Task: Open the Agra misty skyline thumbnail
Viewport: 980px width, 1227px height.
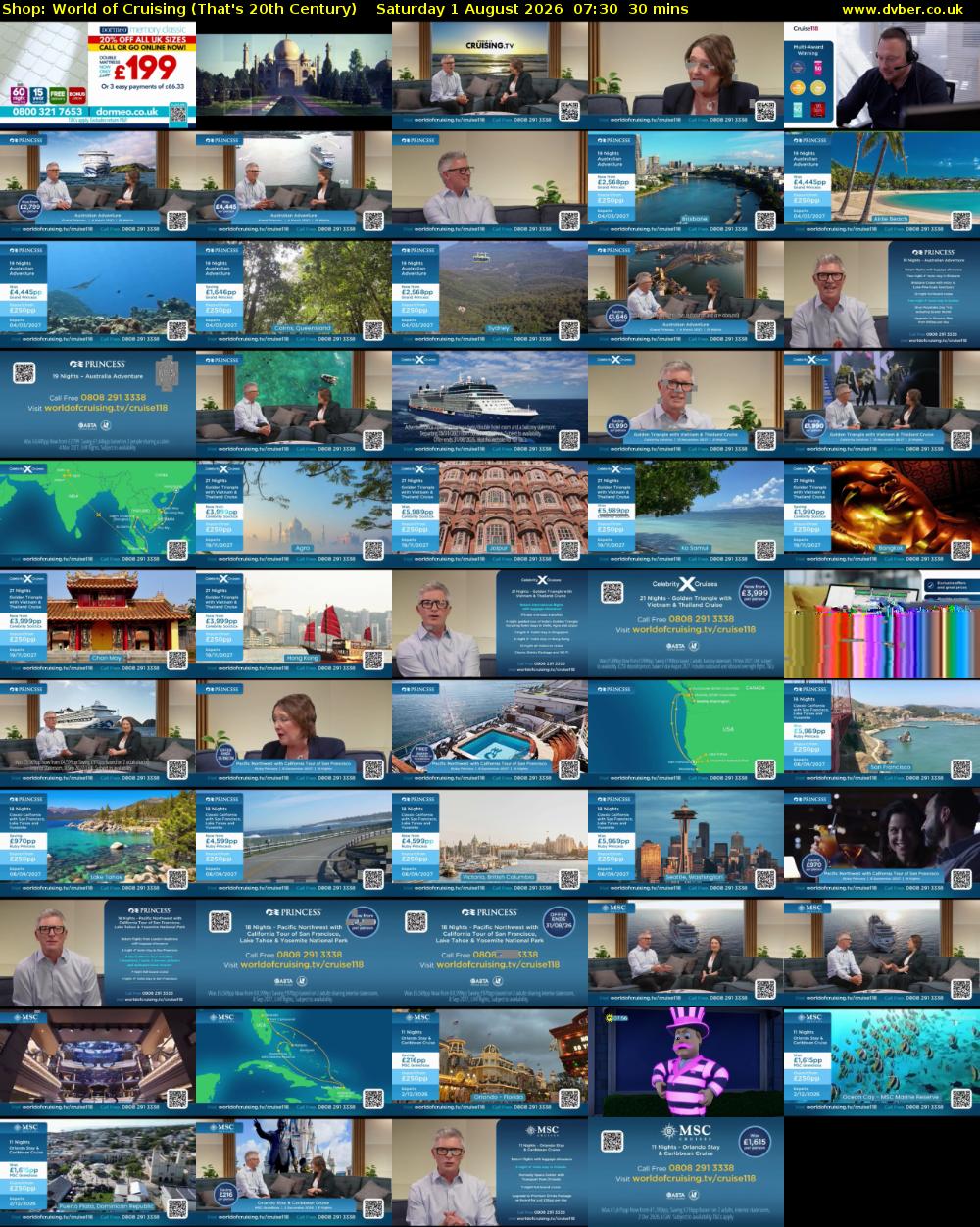Action: click(x=294, y=513)
